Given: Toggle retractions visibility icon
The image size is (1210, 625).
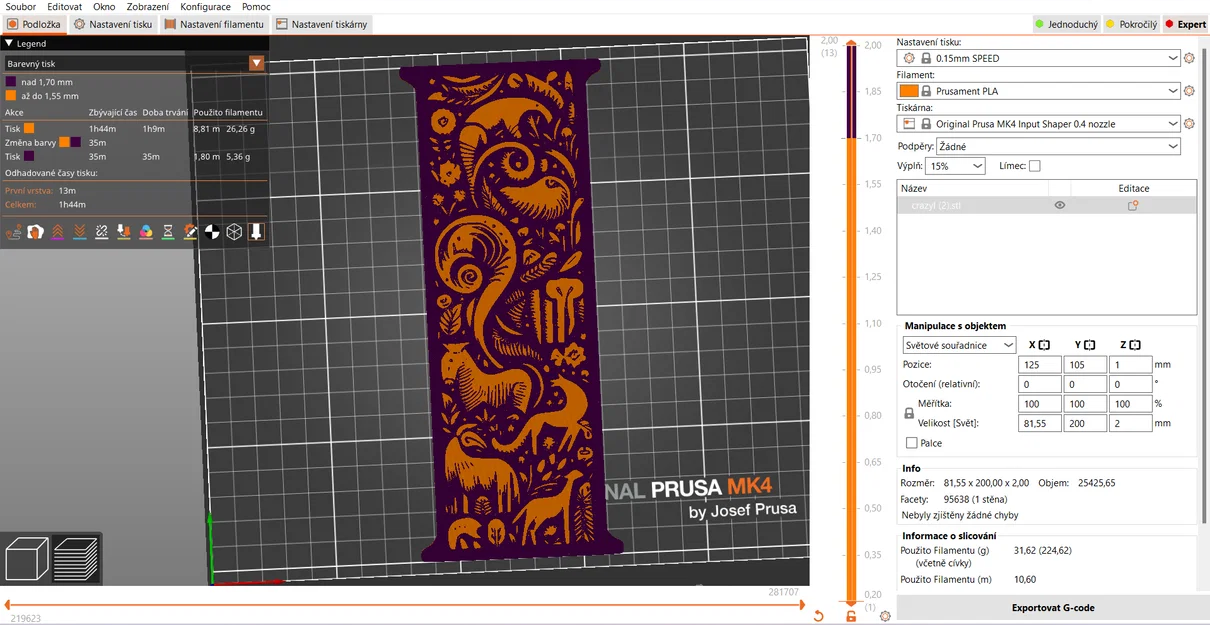Looking at the screenshot, I should point(58,232).
